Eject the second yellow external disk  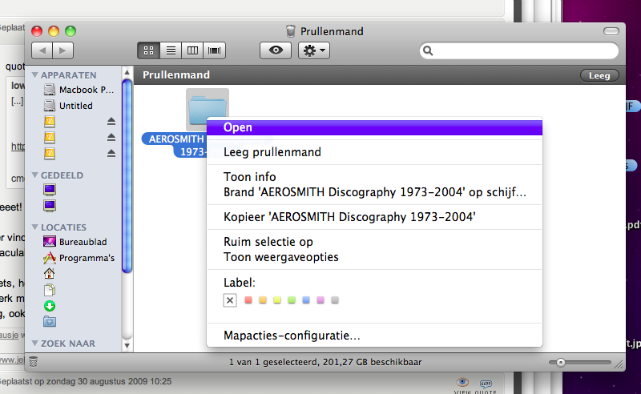pyautogui.click(x=111, y=137)
